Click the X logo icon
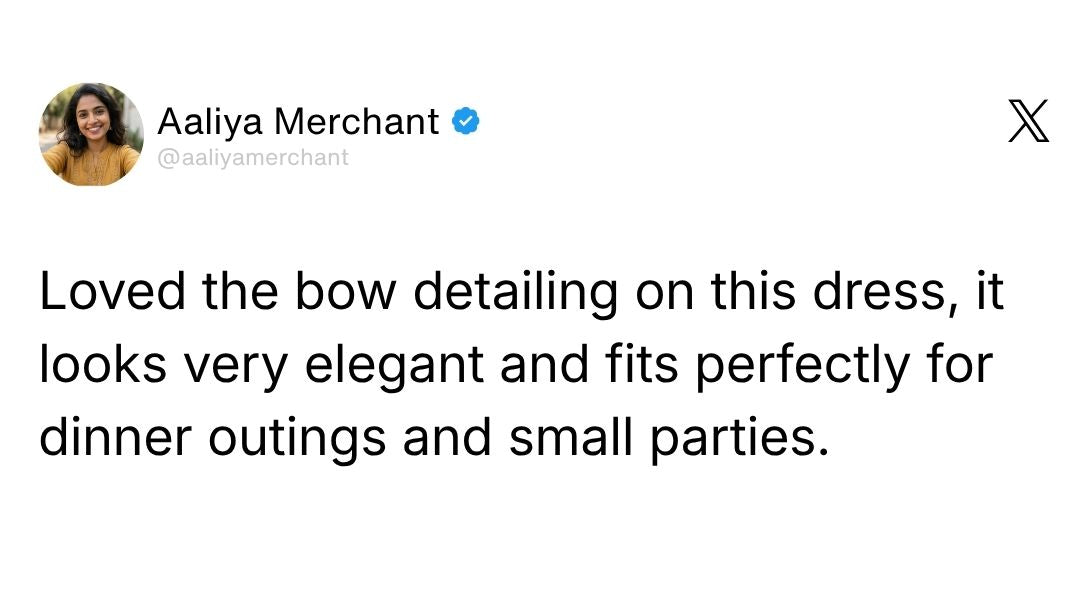The height and width of the screenshot is (616, 1088). (x=1027, y=123)
